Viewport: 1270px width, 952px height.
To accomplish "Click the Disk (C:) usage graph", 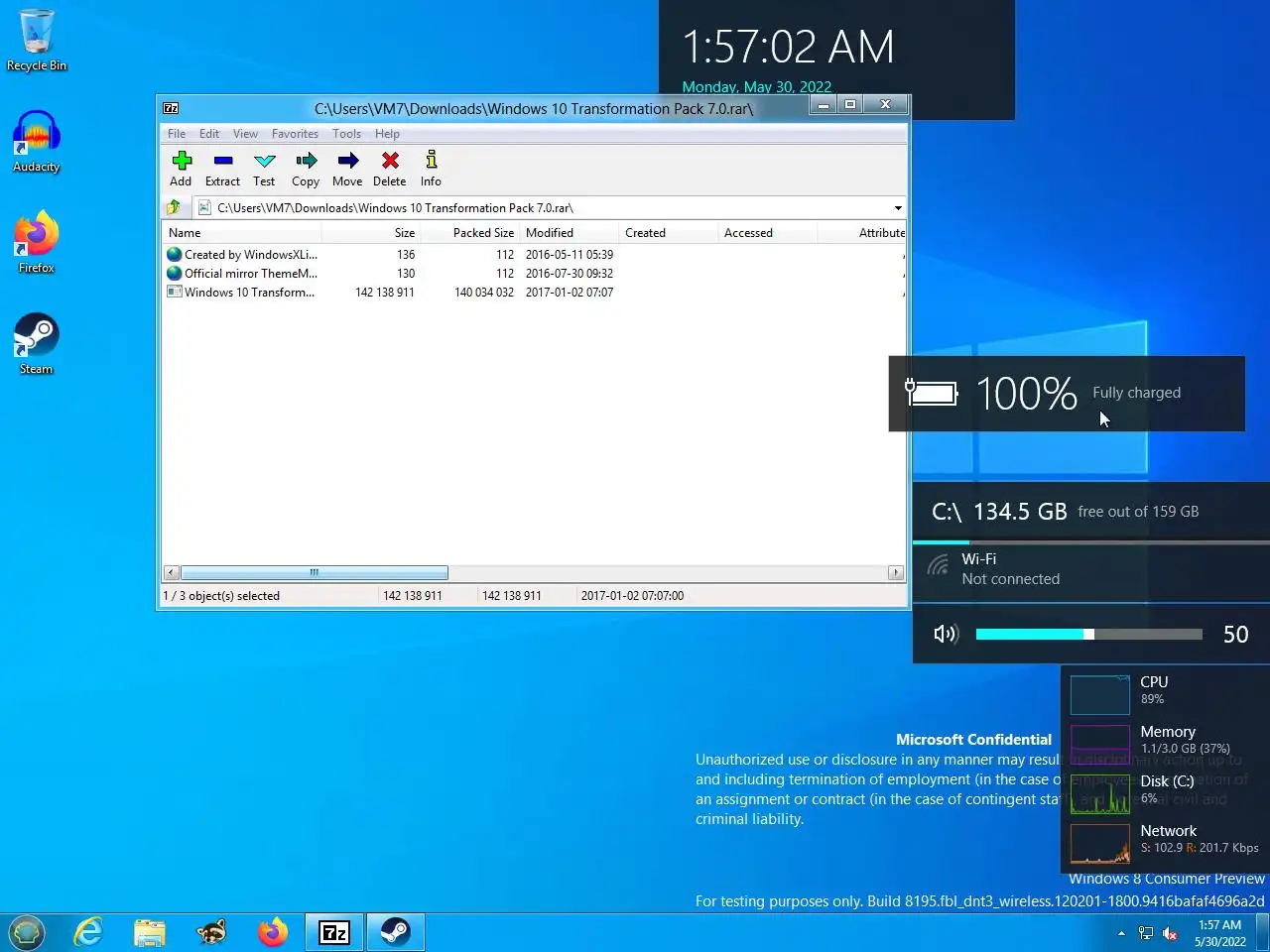I will pos(1099,793).
